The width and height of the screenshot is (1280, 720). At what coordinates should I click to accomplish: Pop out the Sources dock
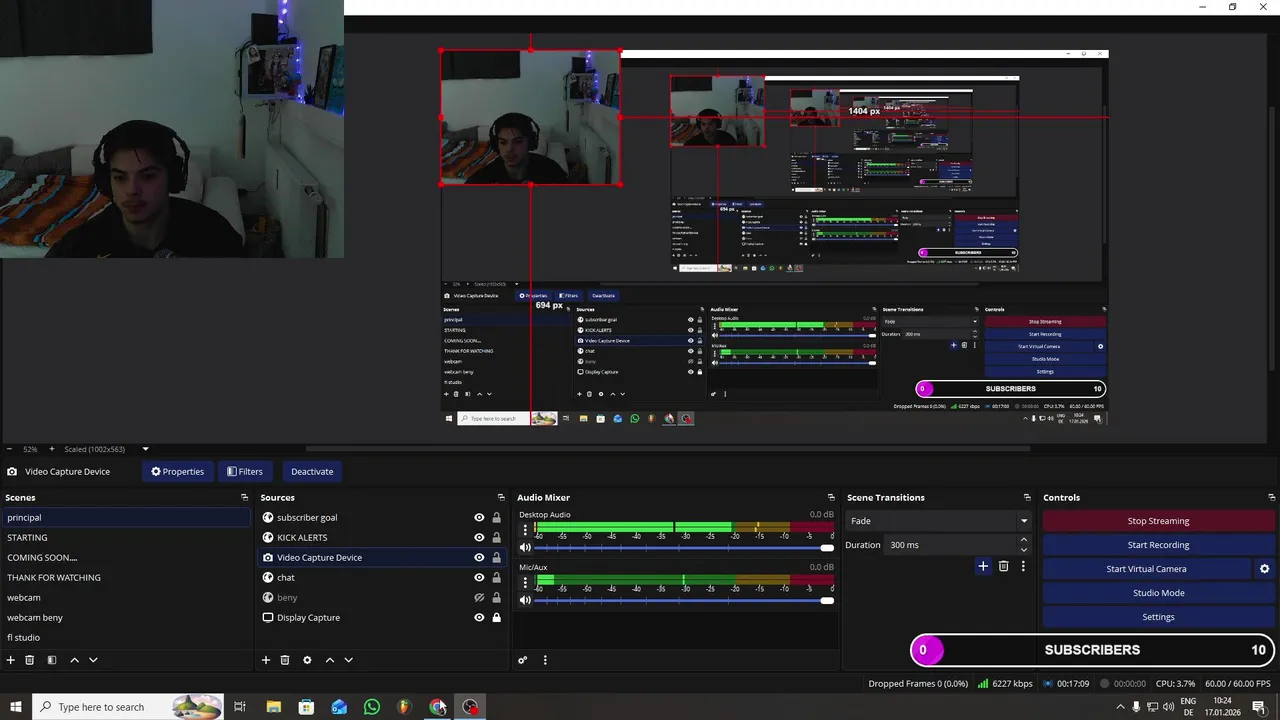point(501,497)
